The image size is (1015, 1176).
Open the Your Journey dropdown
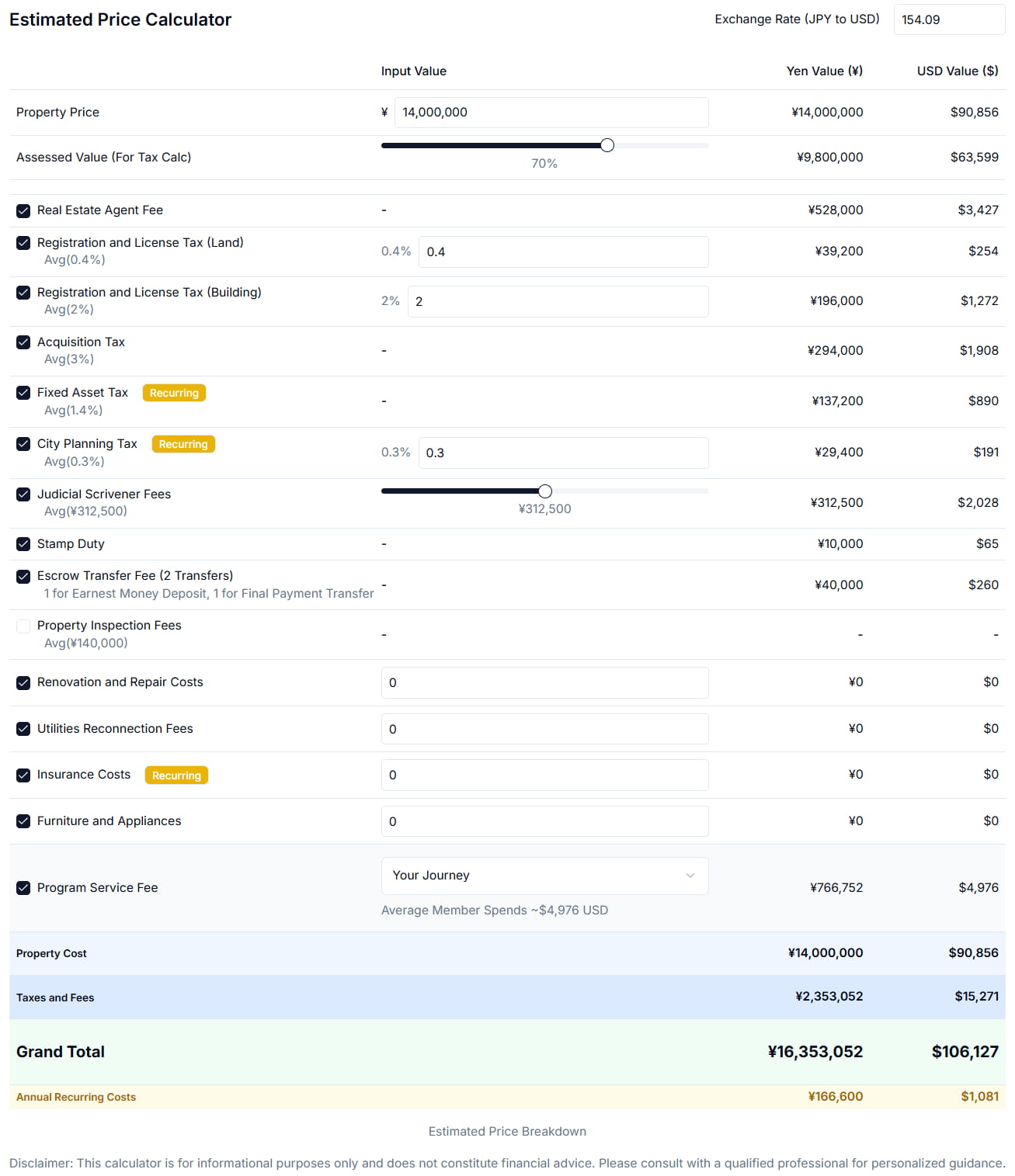[544, 876]
